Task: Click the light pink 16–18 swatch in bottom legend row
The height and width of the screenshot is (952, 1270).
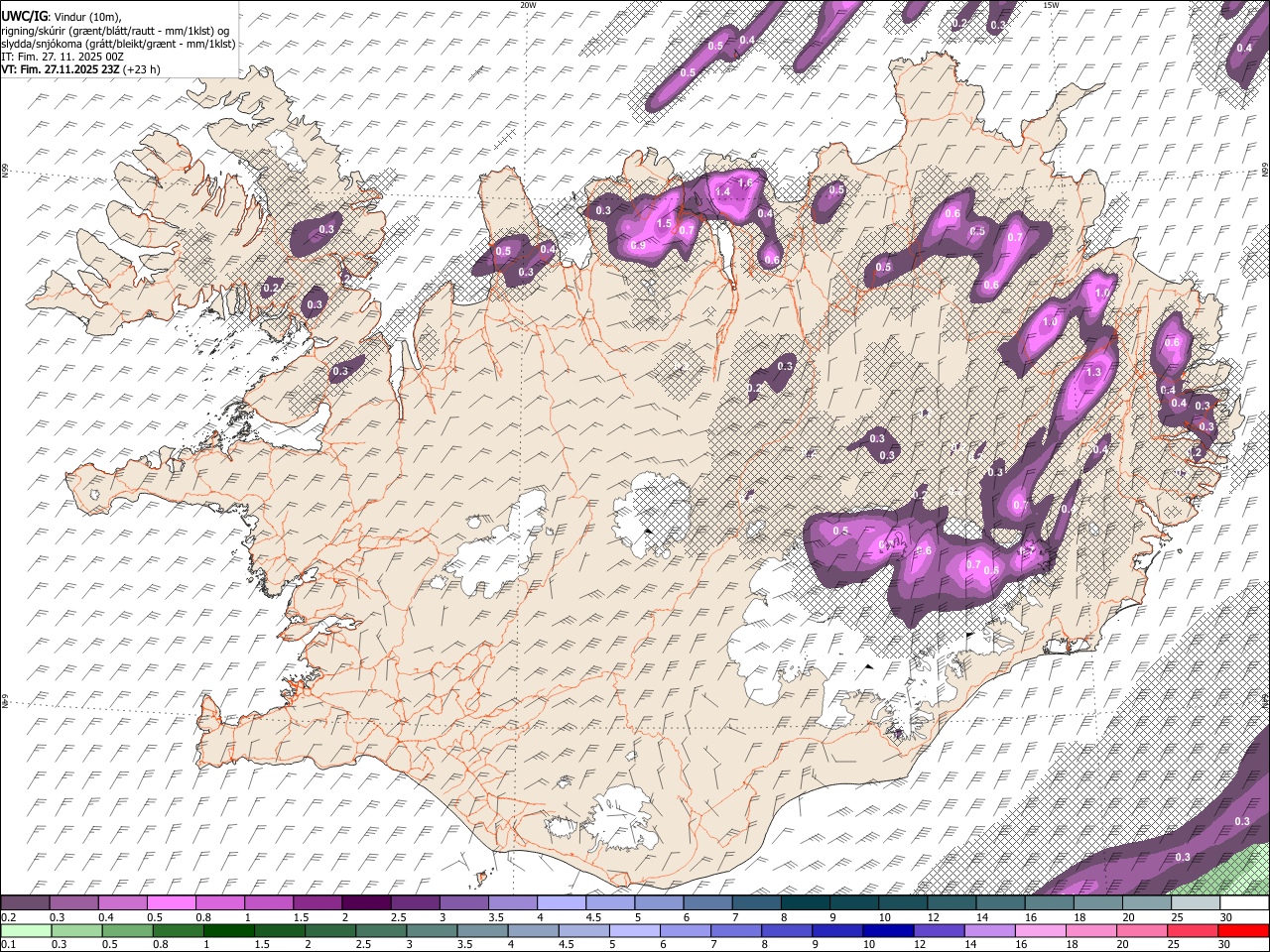Action: click(1040, 930)
